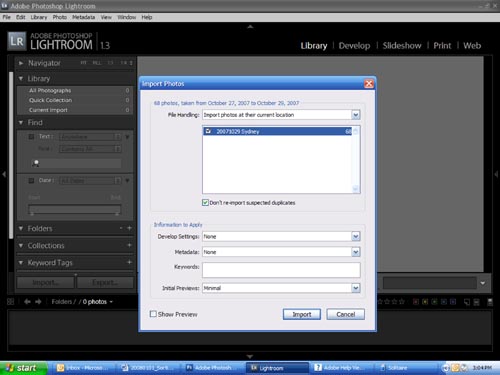Click the red color label filter
Image resolution: width=500 pixels, height=375 pixels.
pyautogui.click(x=416, y=302)
